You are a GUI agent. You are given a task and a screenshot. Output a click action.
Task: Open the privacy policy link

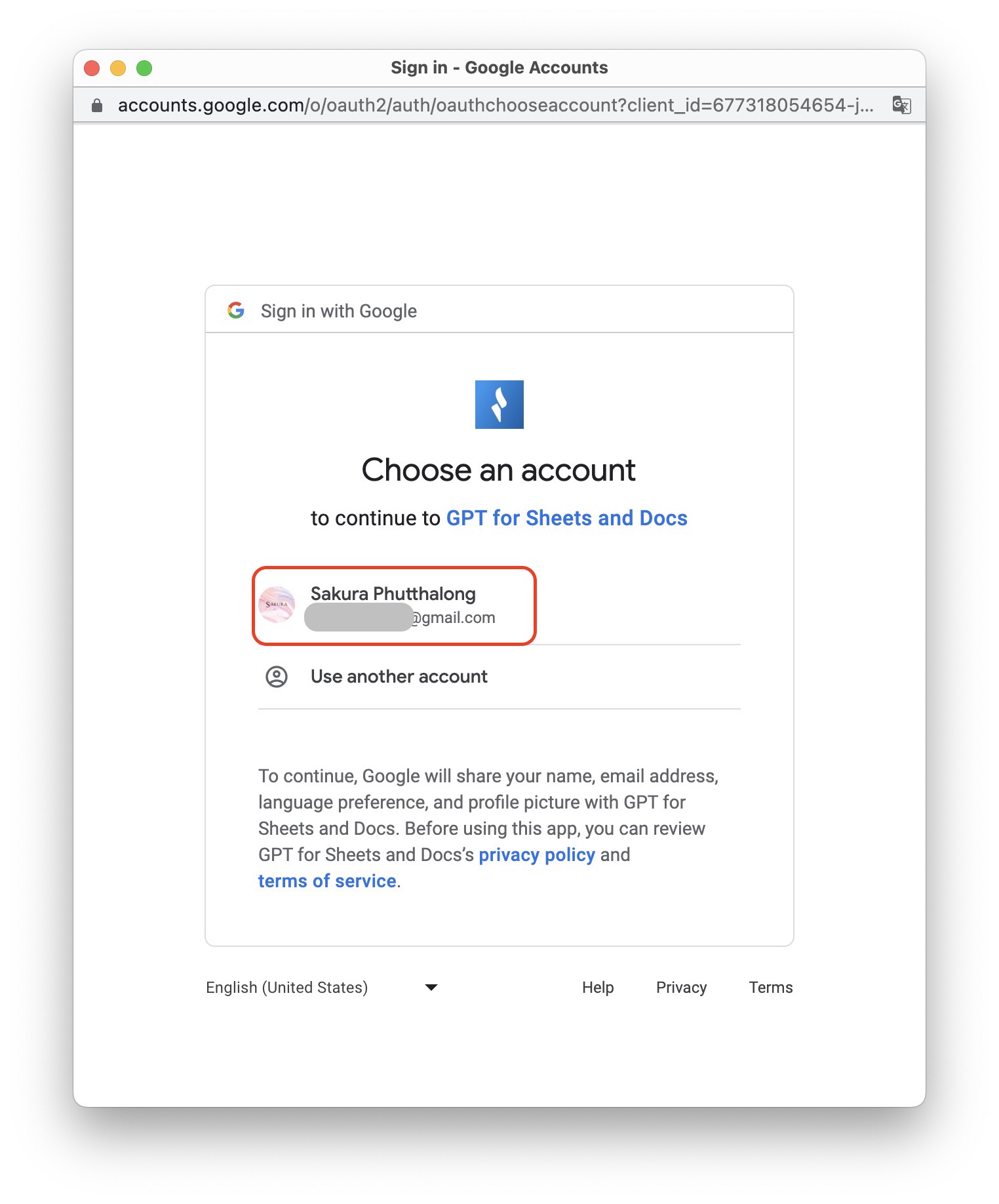point(536,854)
